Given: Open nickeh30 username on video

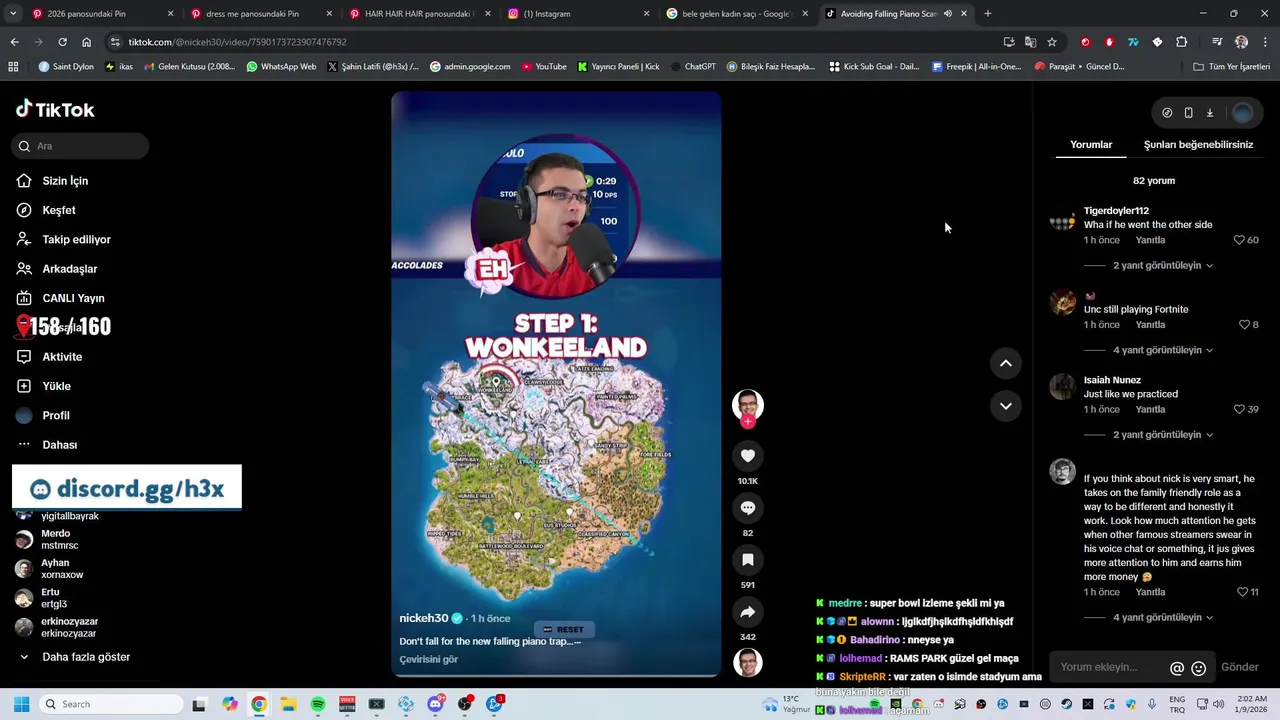Looking at the screenshot, I should click(424, 619).
